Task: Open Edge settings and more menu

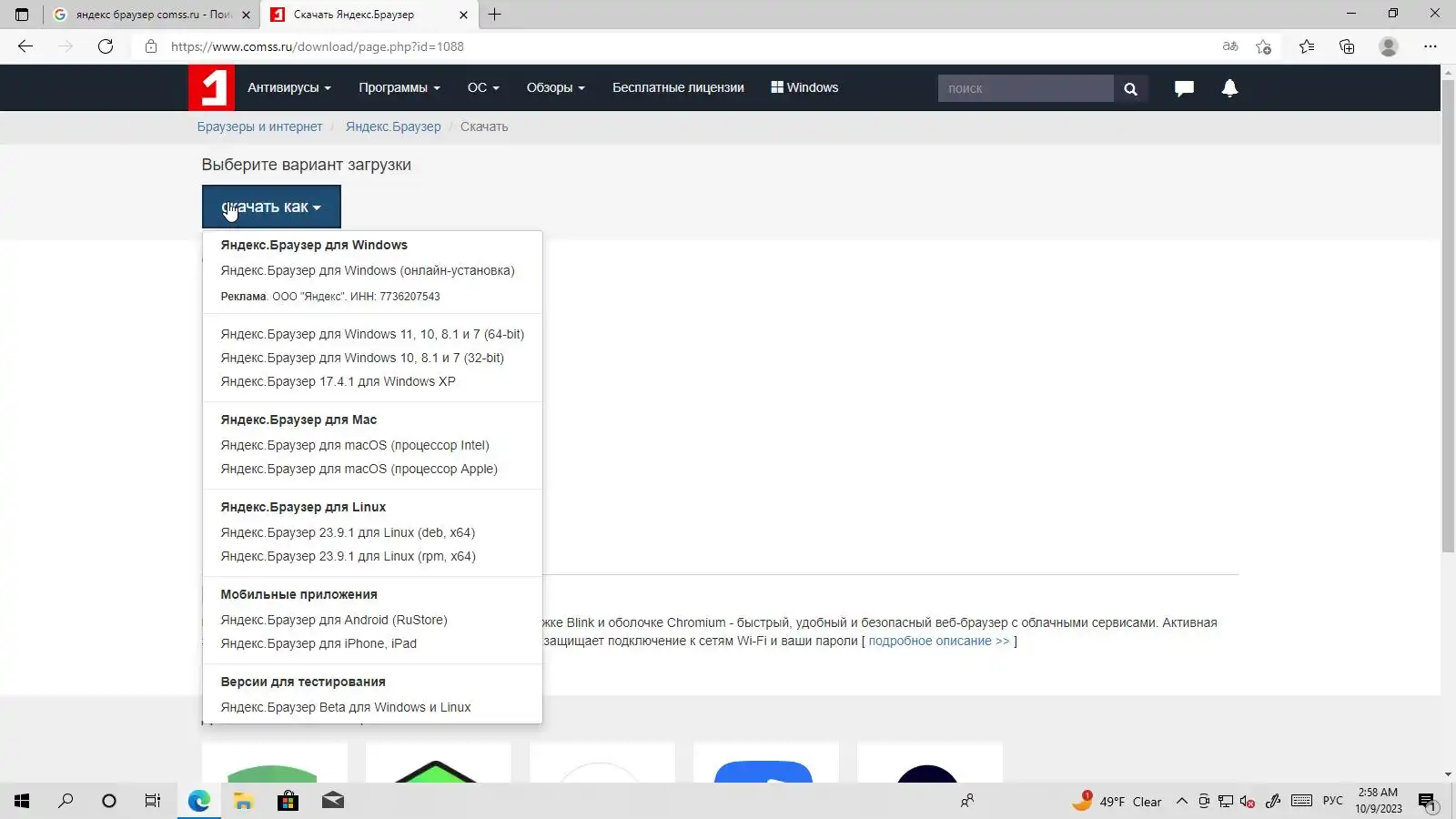Action: coord(1431,46)
